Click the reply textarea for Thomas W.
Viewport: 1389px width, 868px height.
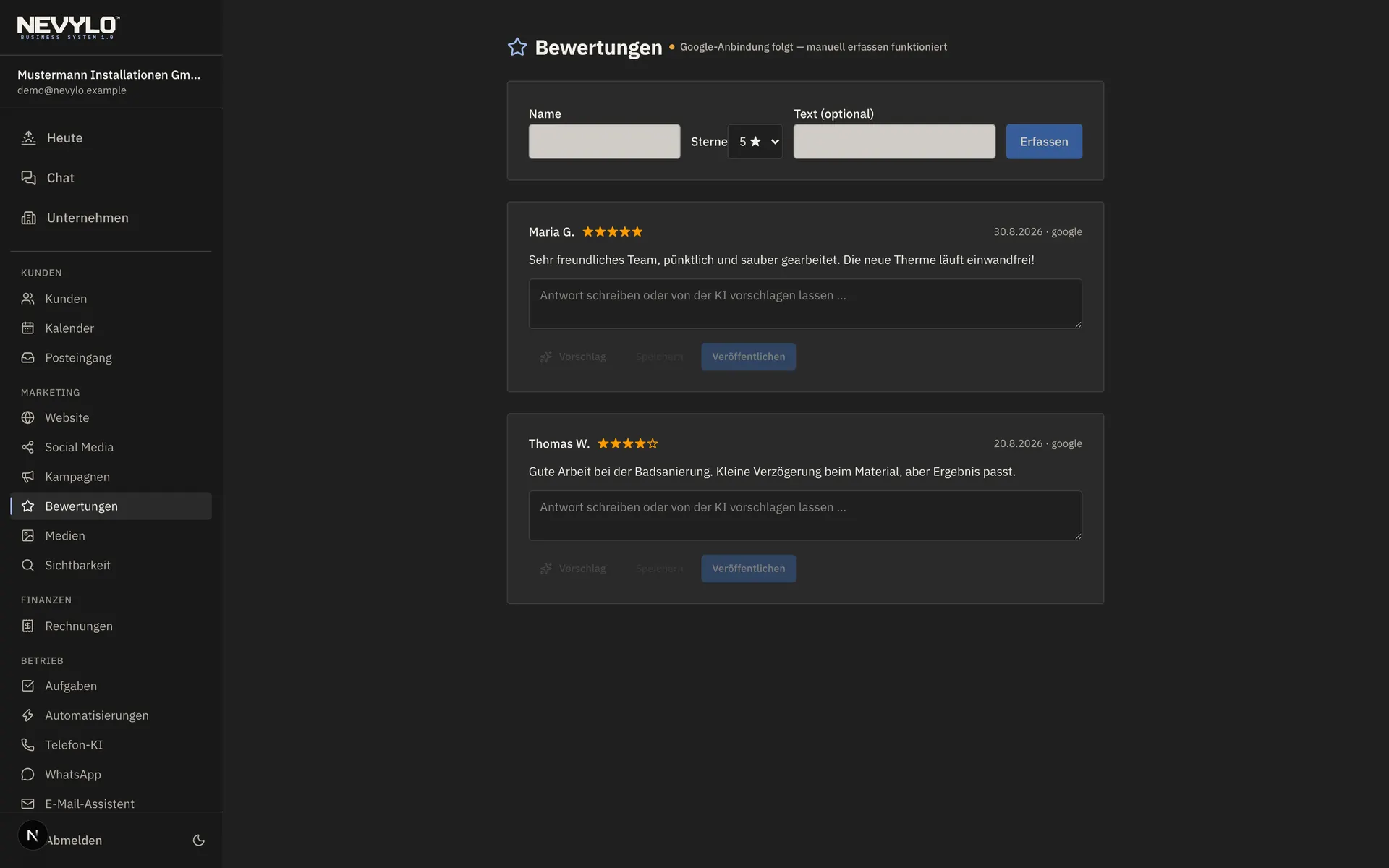805,516
